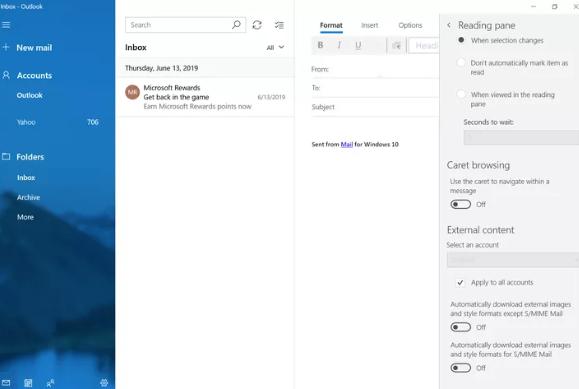This screenshot has height=389, width=579.
Task: Apply underline formatting
Action: click(x=358, y=45)
